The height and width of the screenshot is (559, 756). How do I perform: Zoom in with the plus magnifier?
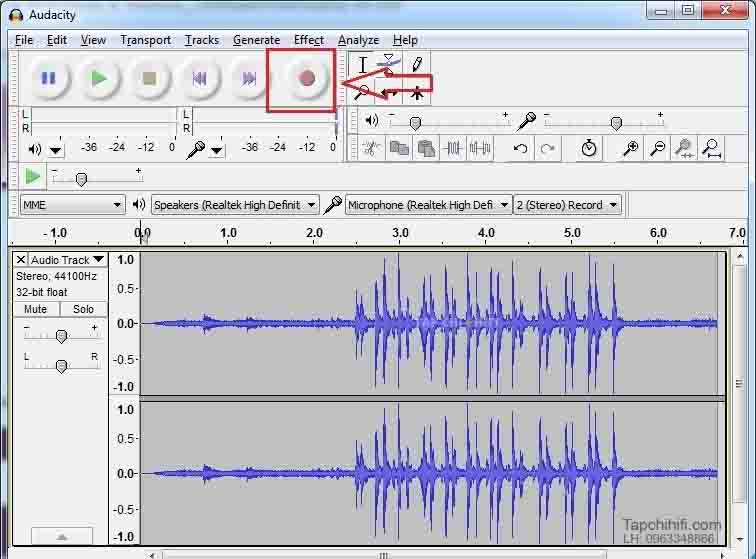(x=630, y=148)
